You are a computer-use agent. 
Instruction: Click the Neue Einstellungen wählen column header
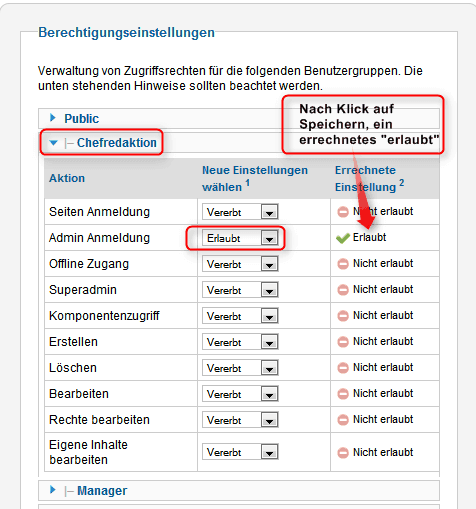[255, 179]
